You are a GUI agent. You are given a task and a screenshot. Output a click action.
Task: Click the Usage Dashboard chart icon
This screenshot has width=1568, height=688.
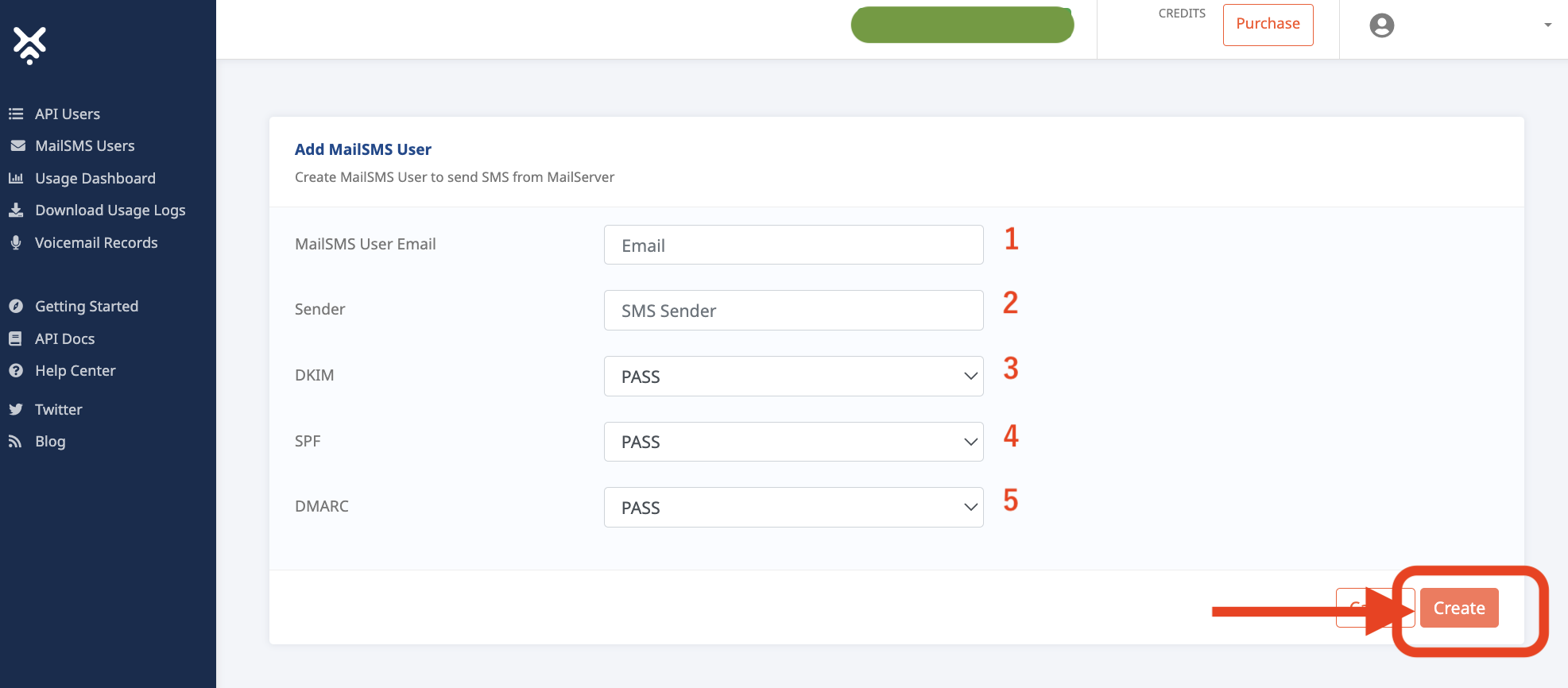tap(16, 178)
